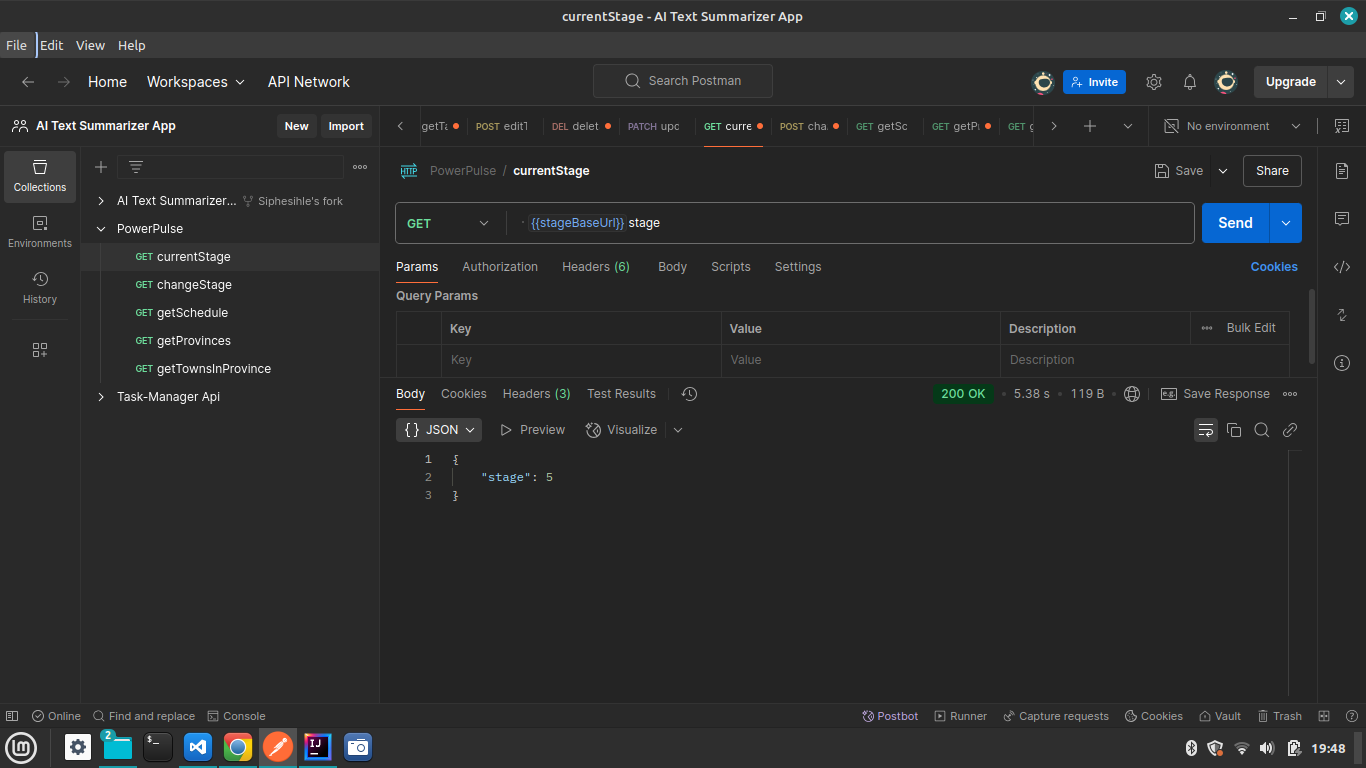Open the No environment dropdown
The height and width of the screenshot is (768, 1366).
(x=1233, y=126)
